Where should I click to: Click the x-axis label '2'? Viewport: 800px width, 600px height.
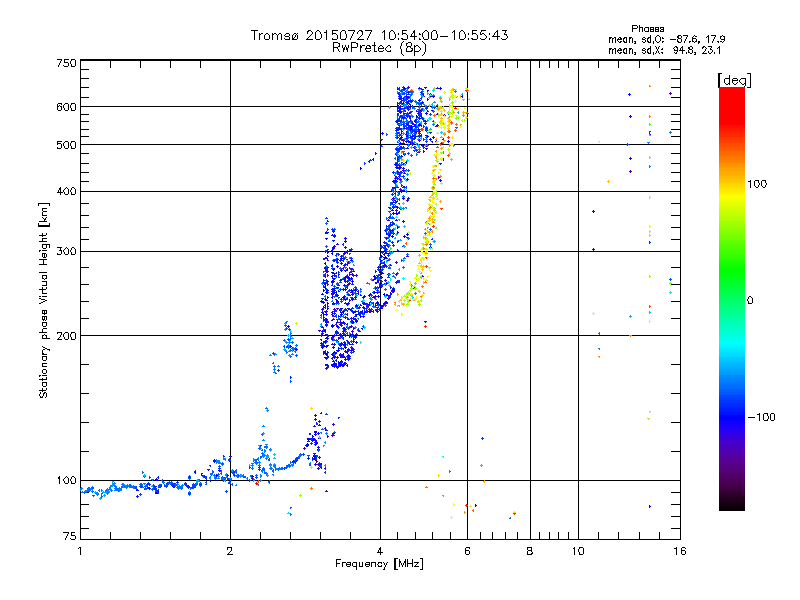pyautogui.click(x=230, y=551)
